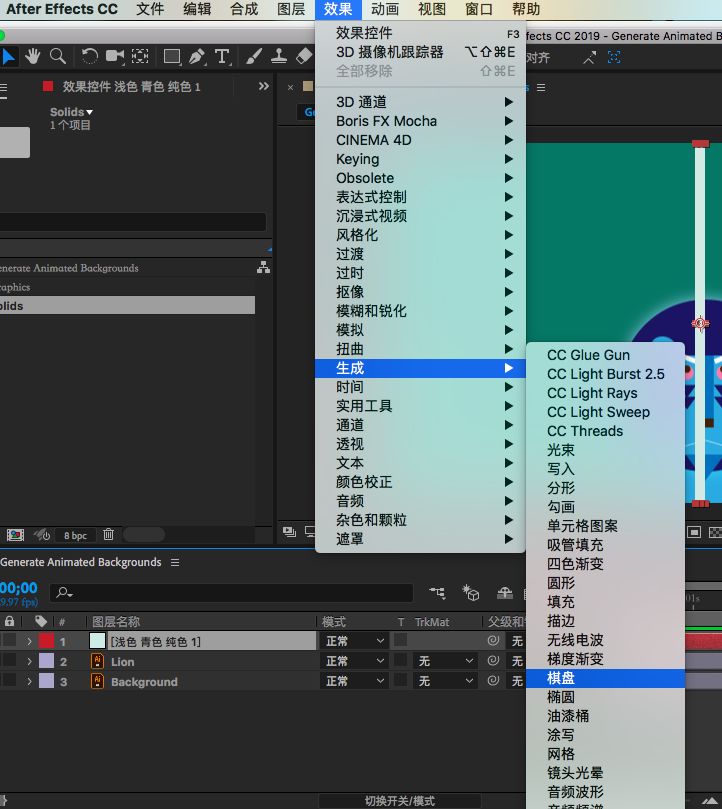Expand the Lion layer properties
The height and width of the screenshot is (809, 722).
click(29, 661)
